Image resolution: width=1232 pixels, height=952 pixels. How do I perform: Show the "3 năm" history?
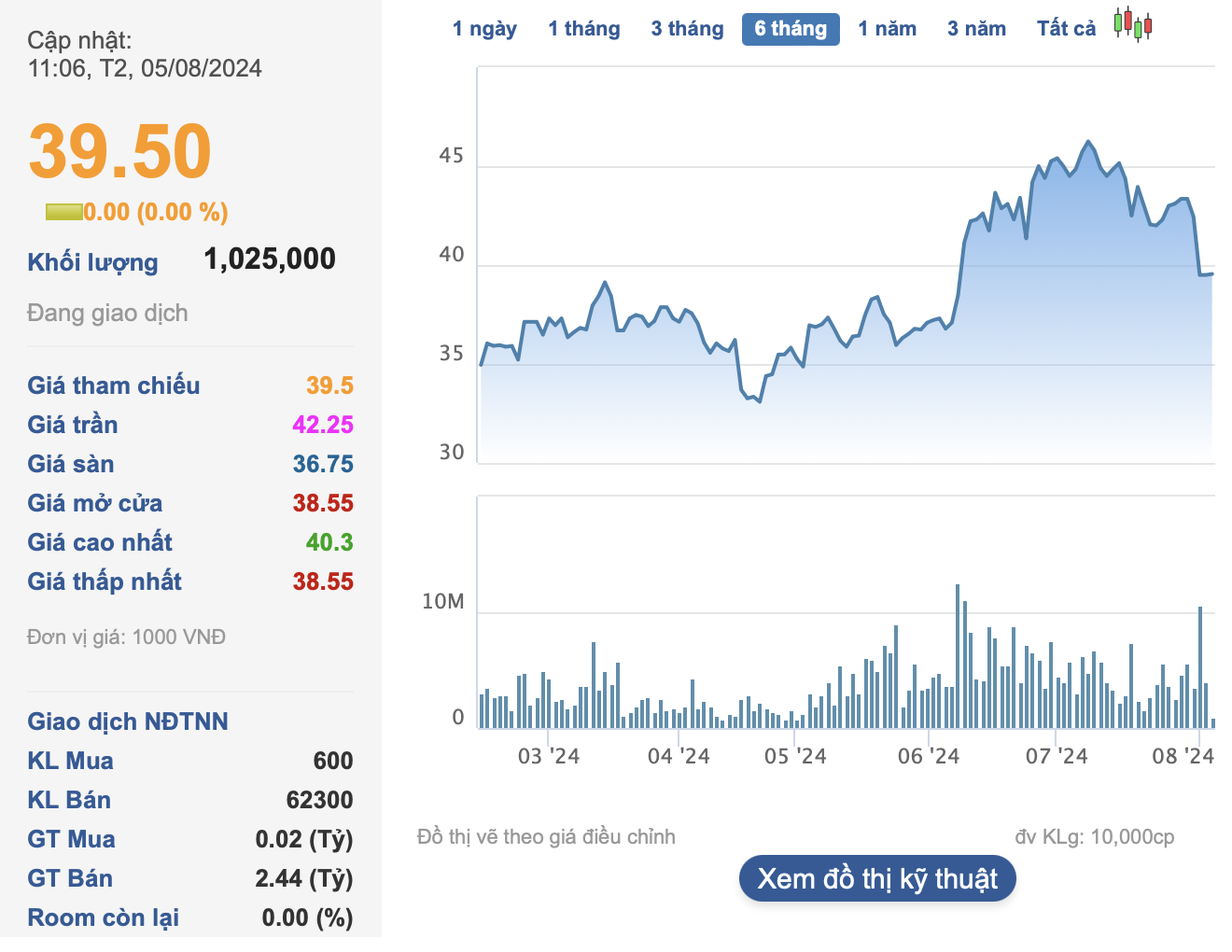click(976, 28)
